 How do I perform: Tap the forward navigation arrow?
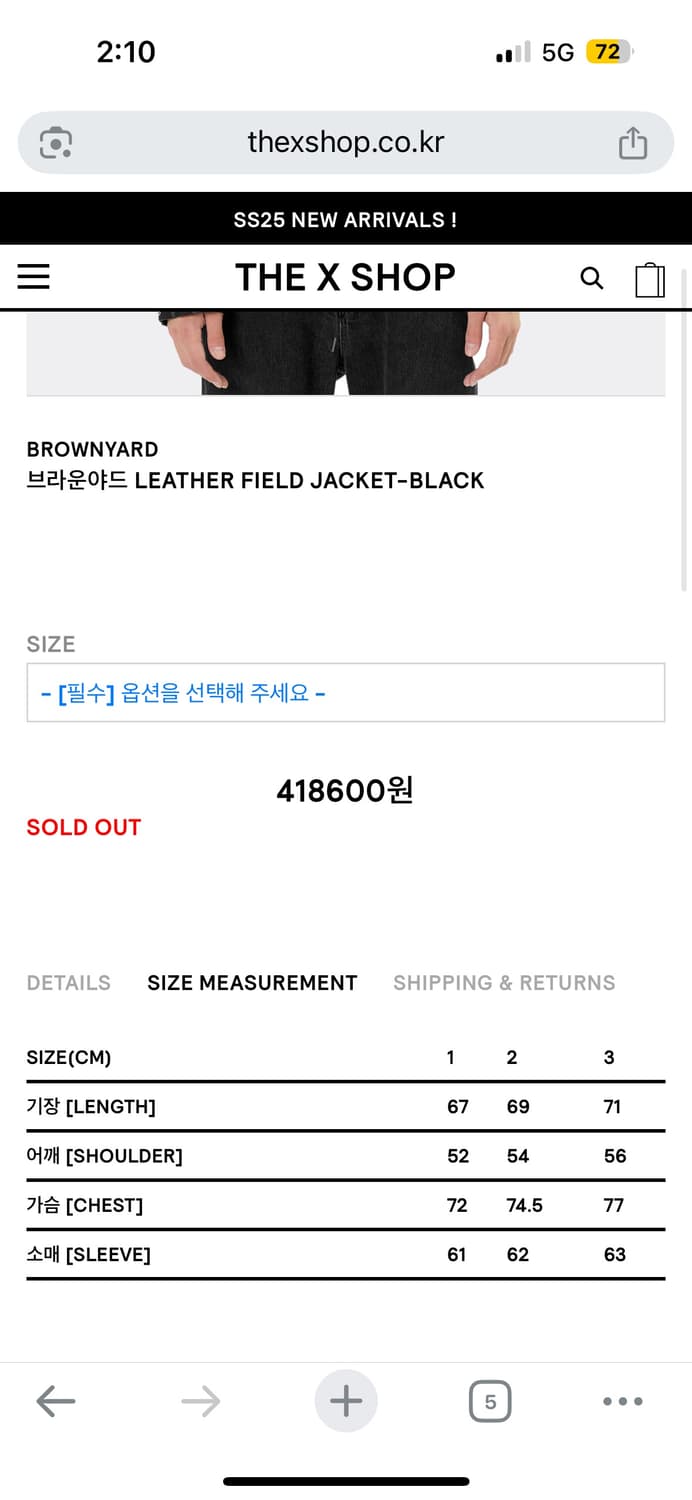point(201,1401)
